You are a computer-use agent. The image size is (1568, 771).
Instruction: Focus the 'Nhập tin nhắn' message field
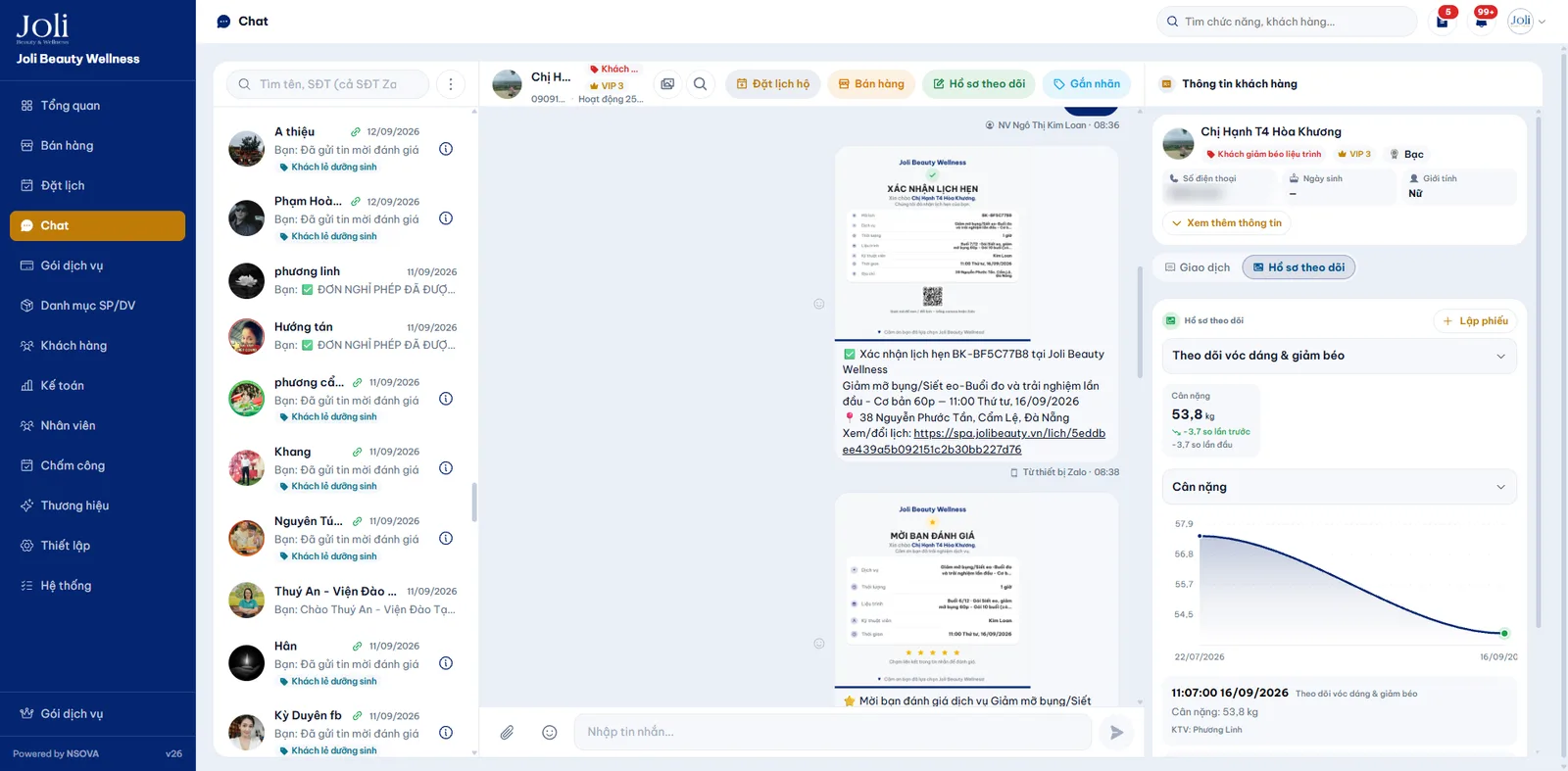click(x=833, y=732)
